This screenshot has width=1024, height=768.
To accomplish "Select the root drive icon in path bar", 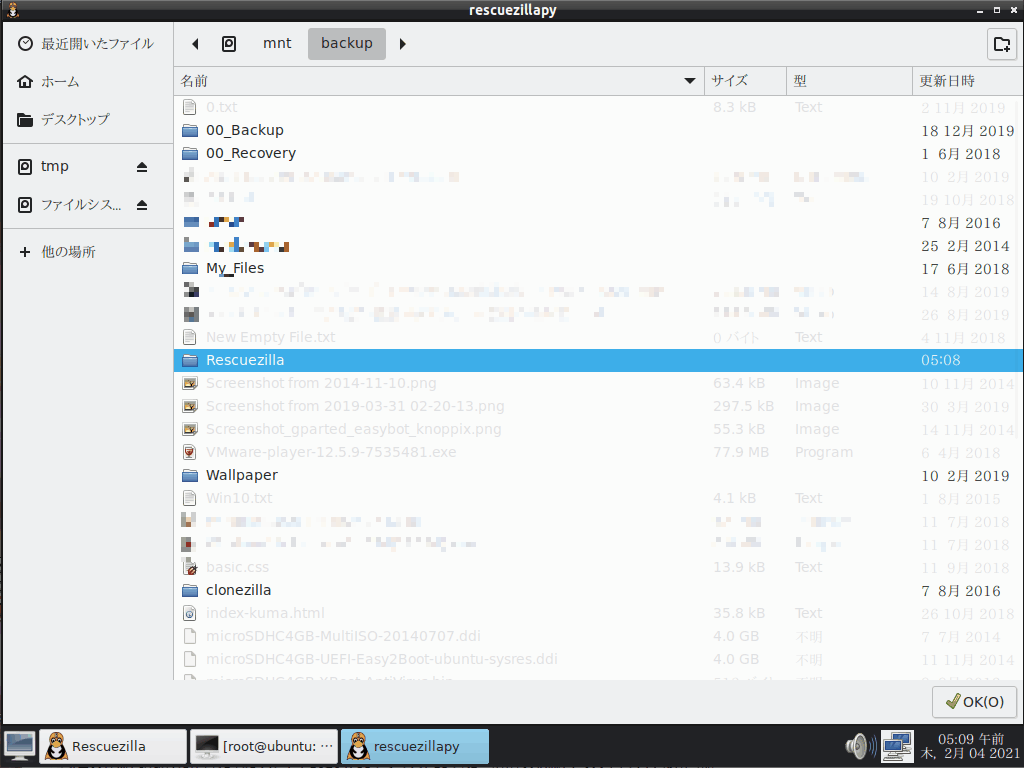I will point(229,44).
